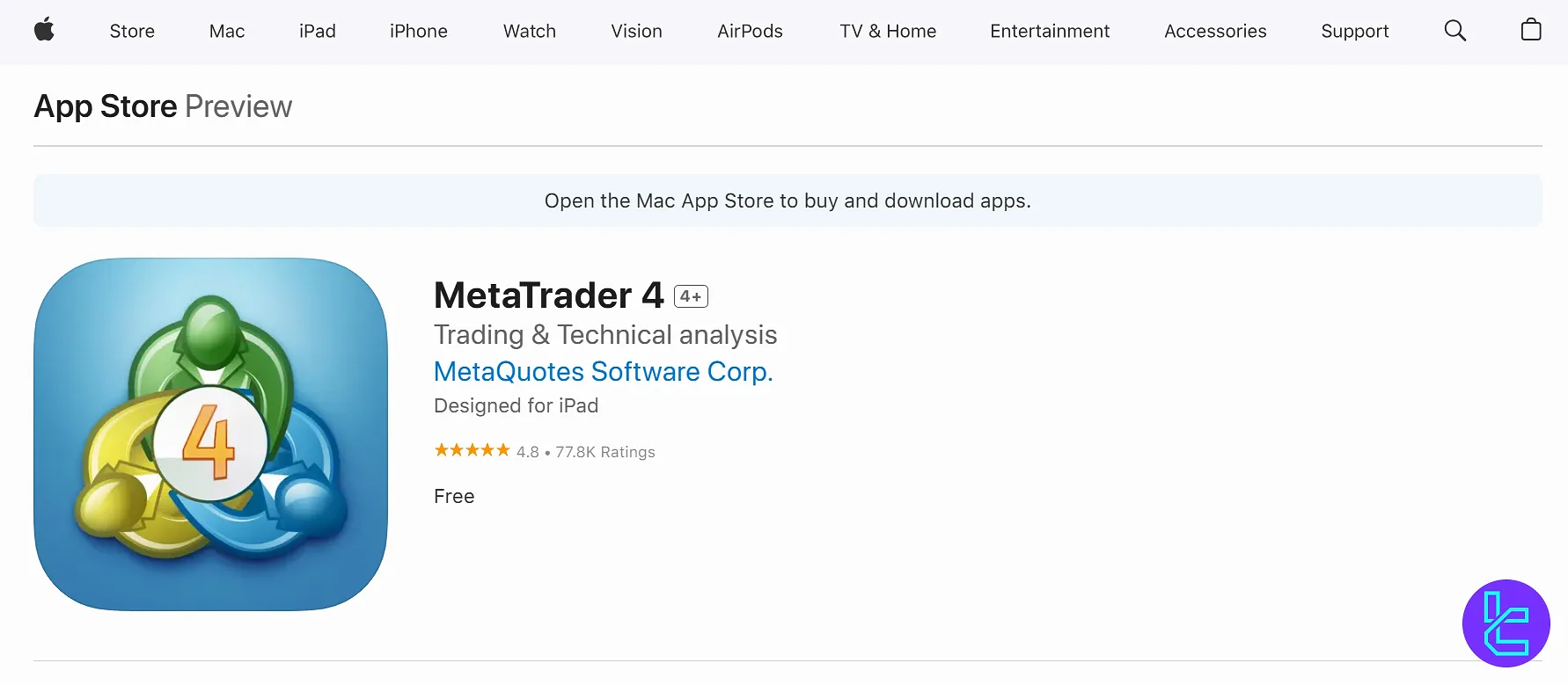
Task: Click the App Store Preview heading link
Action: (163, 106)
